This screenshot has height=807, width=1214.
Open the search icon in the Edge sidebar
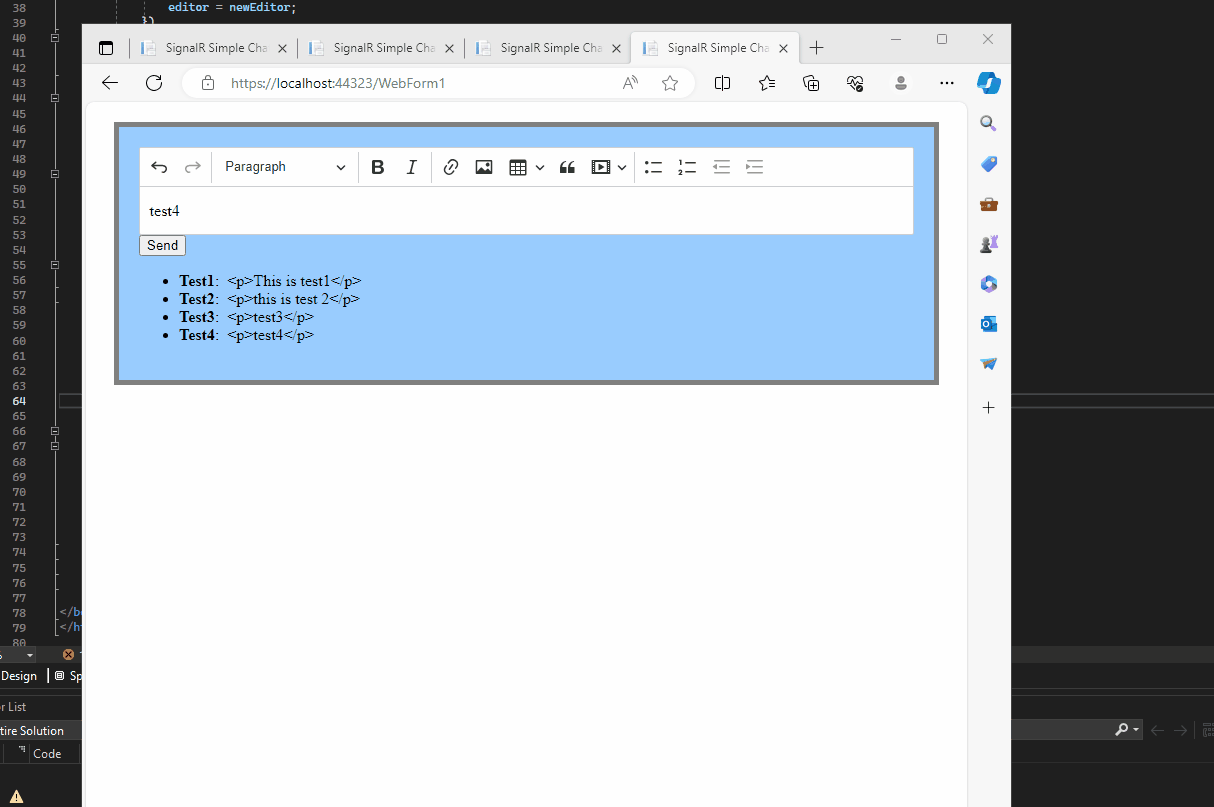tap(988, 122)
